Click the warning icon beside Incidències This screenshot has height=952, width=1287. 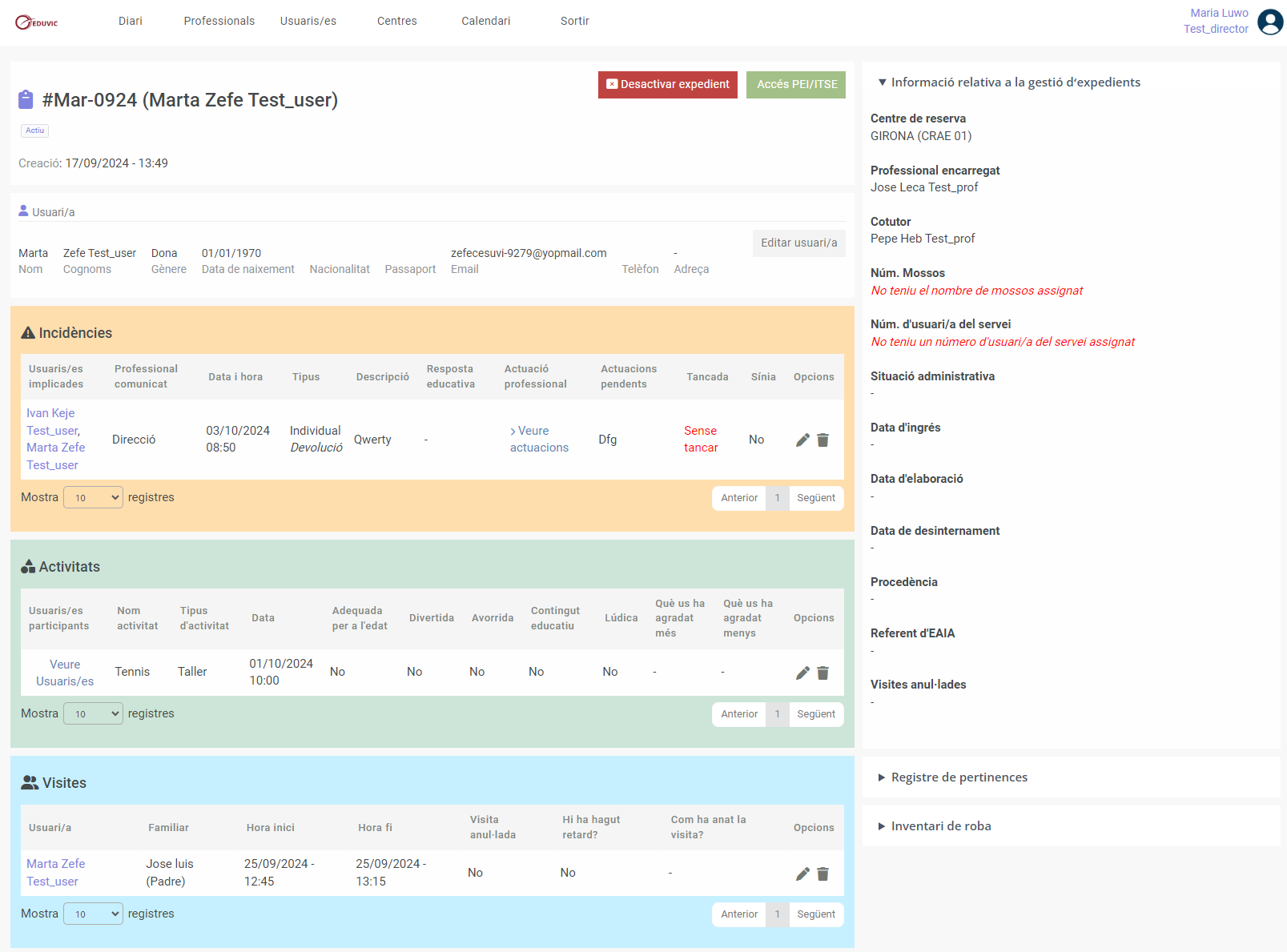28,333
